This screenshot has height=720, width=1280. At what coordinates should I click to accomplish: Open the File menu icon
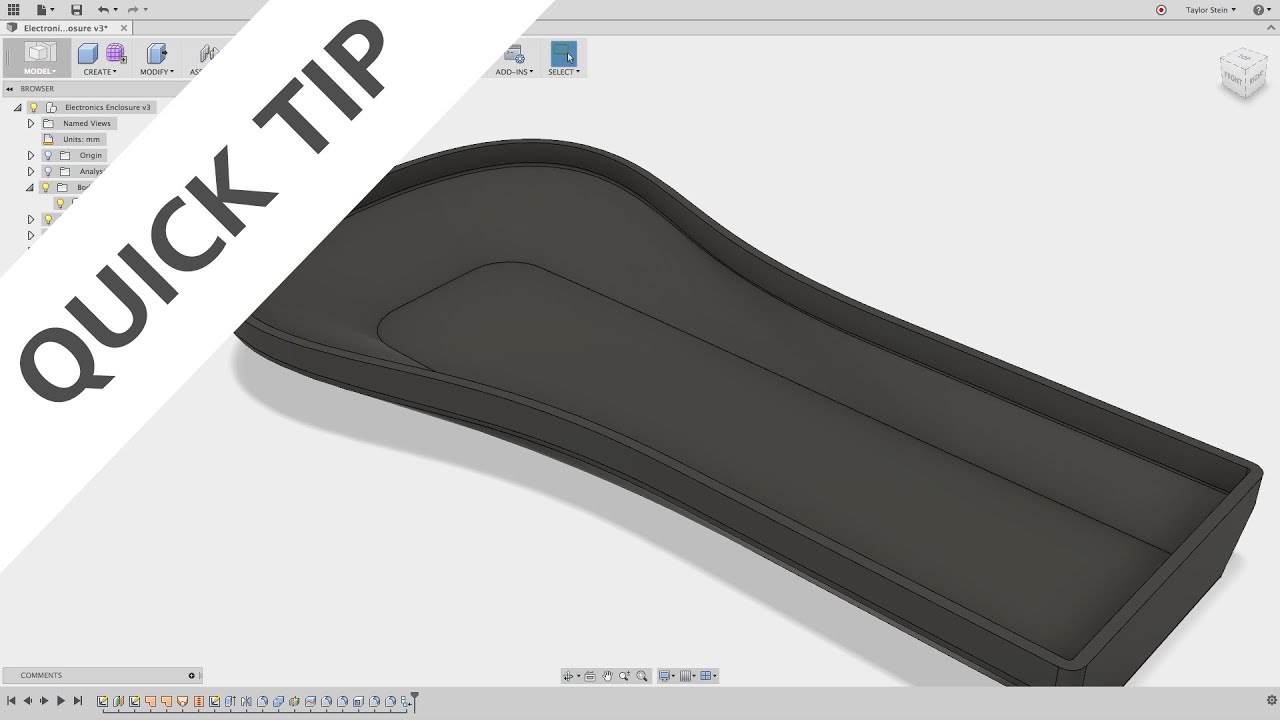tap(44, 10)
